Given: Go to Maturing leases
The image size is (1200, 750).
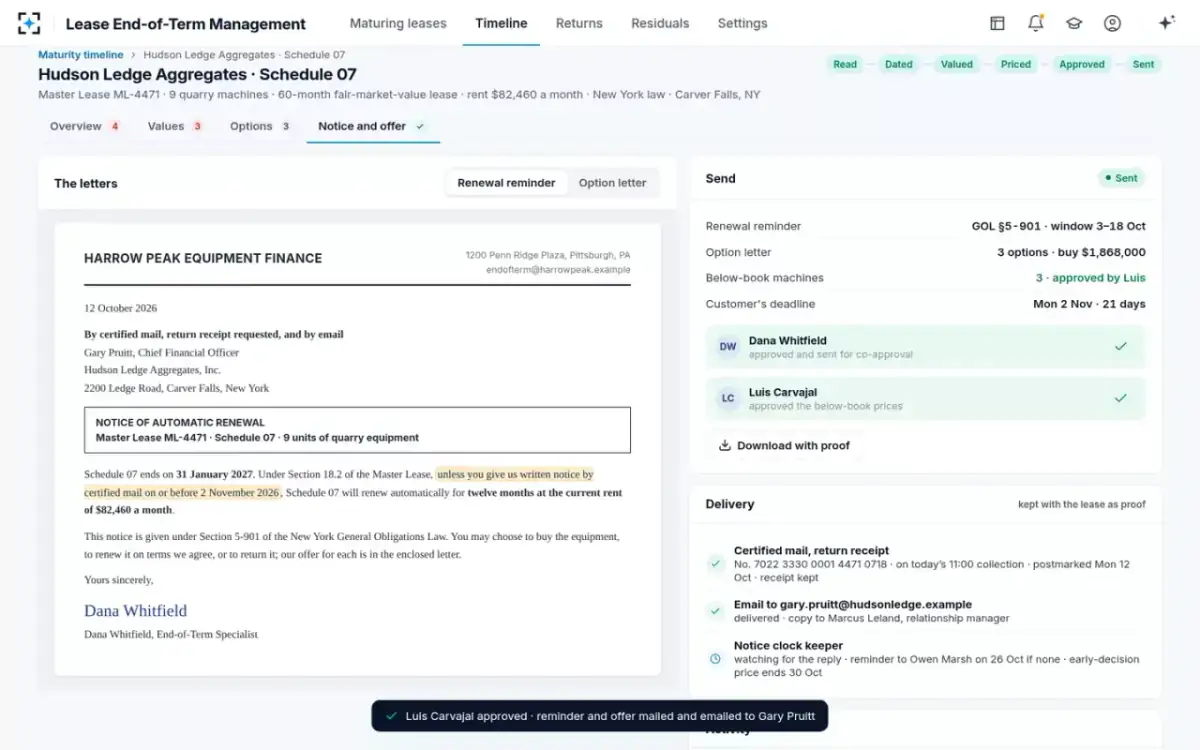Looking at the screenshot, I should click(398, 23).
